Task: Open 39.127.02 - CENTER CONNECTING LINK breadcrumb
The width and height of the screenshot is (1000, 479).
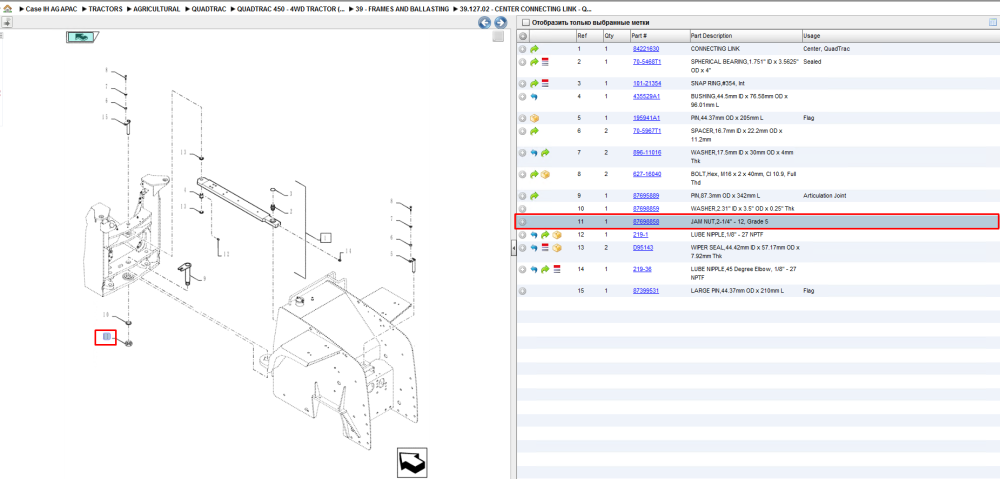Action: tap(526, 10)
